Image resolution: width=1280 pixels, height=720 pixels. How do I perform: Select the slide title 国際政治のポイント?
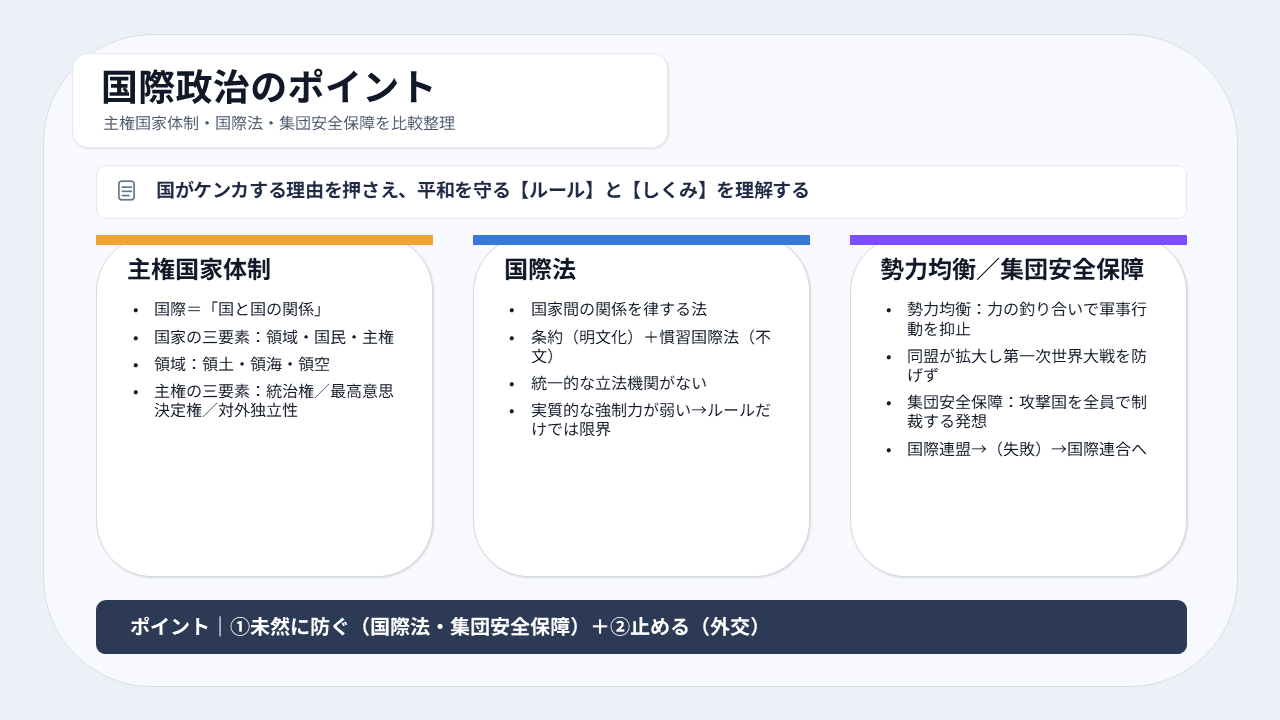point(269,88)
